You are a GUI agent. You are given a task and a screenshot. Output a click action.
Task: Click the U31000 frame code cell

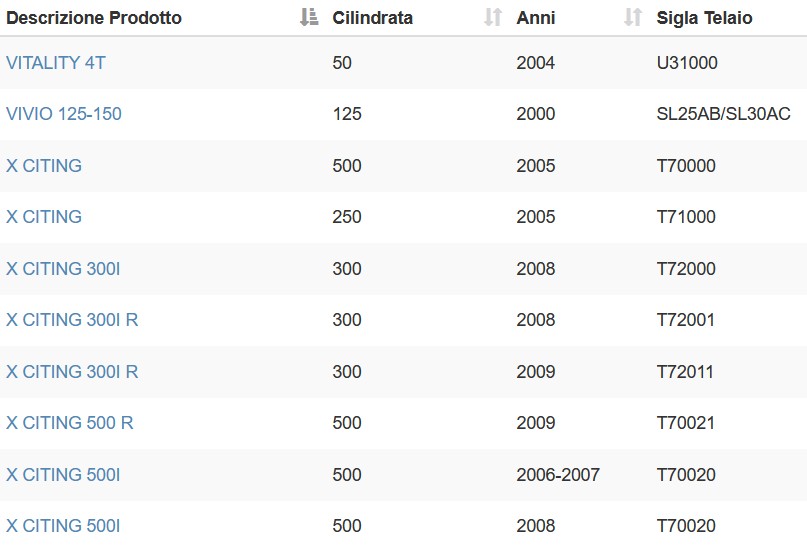pos(687,63)
